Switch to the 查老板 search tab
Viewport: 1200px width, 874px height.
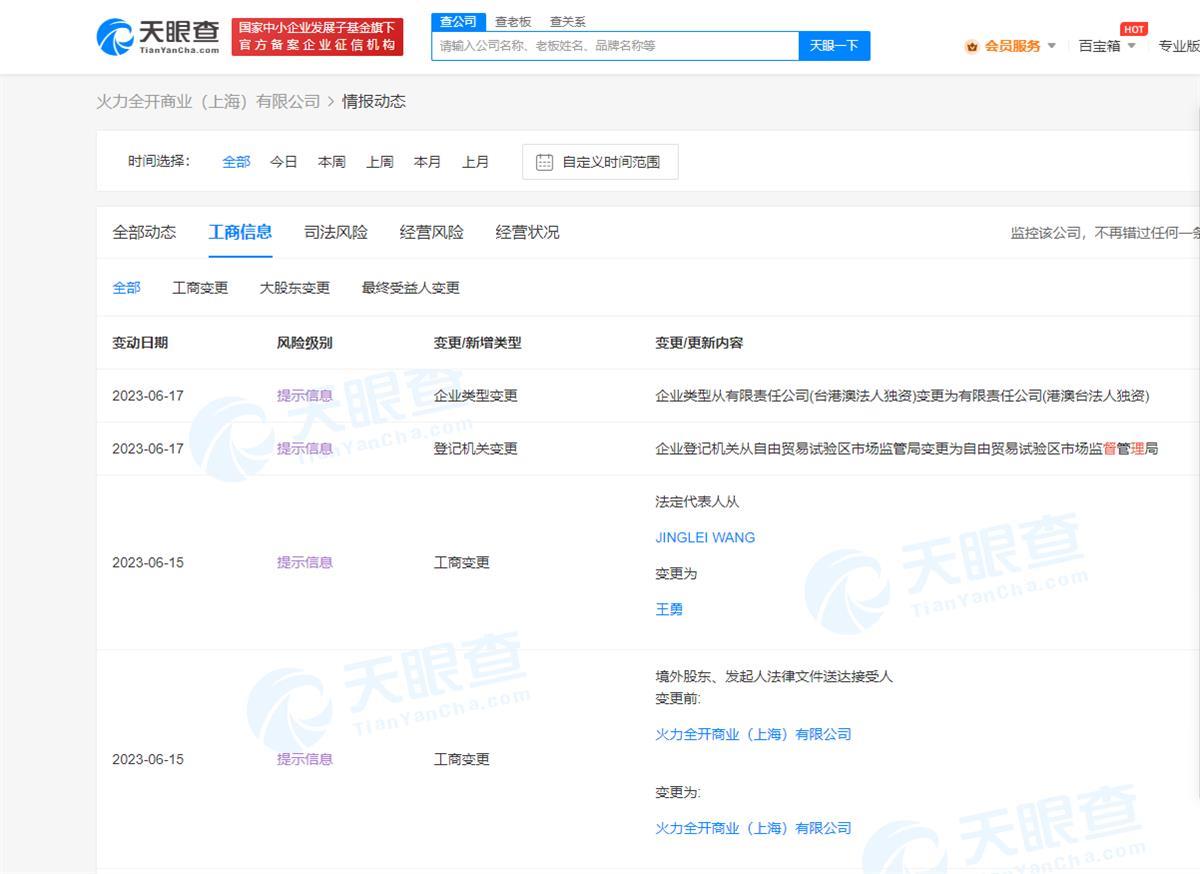(513, 21)
